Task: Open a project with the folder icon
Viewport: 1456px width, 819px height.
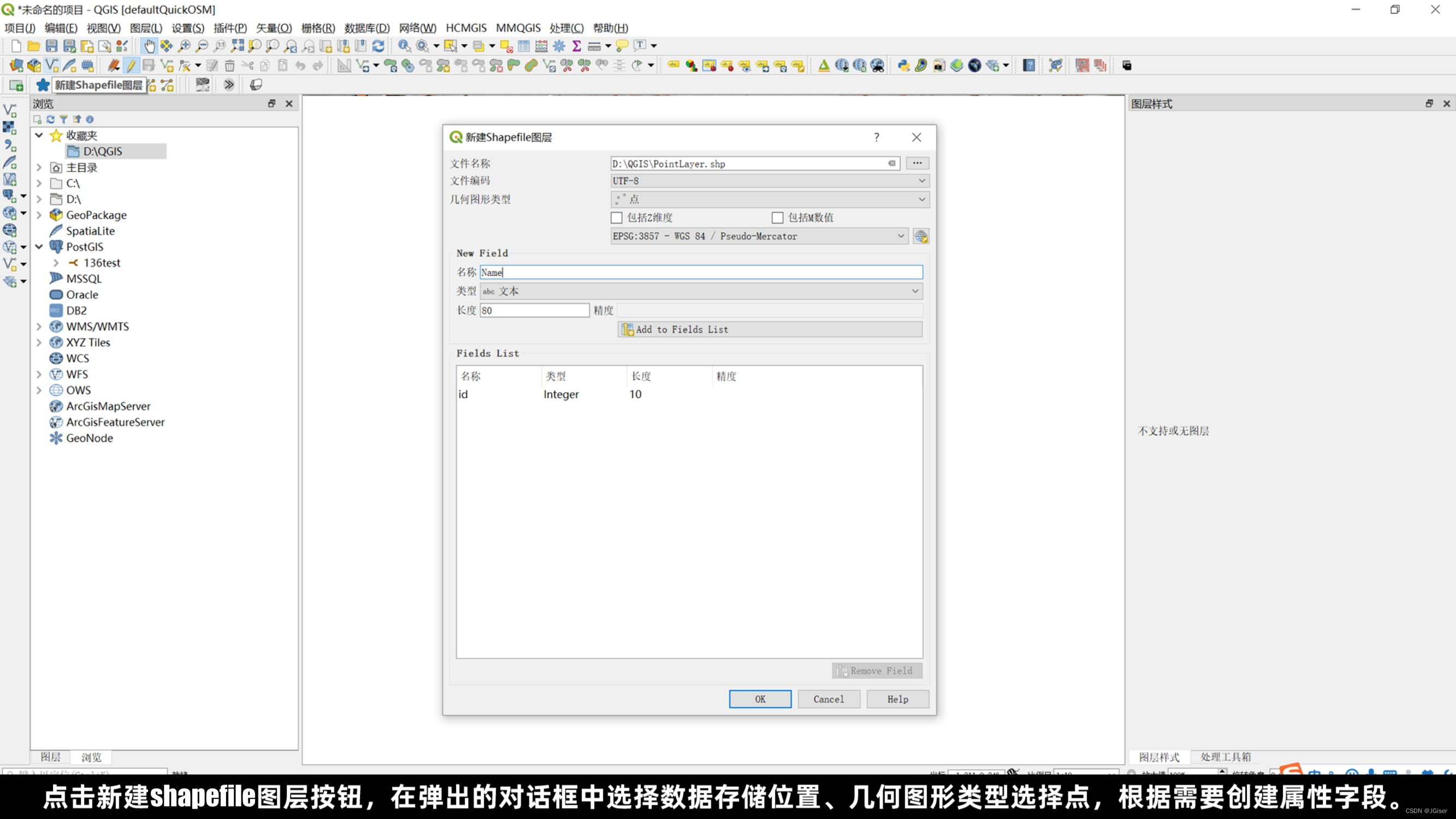Action: 33,46
